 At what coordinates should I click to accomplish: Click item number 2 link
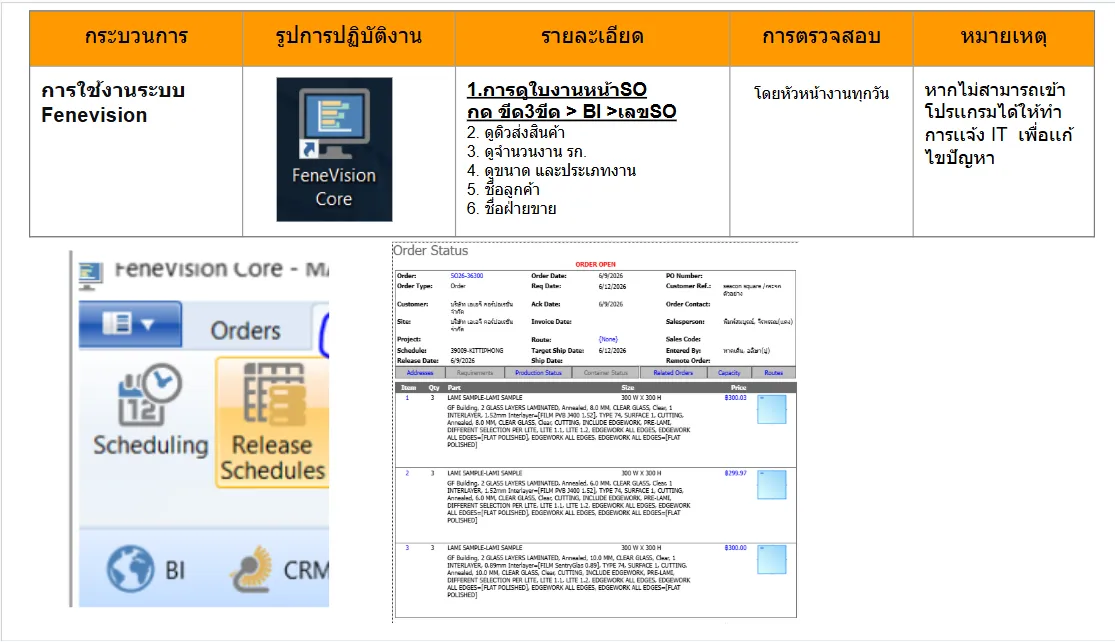pos(407,473)
